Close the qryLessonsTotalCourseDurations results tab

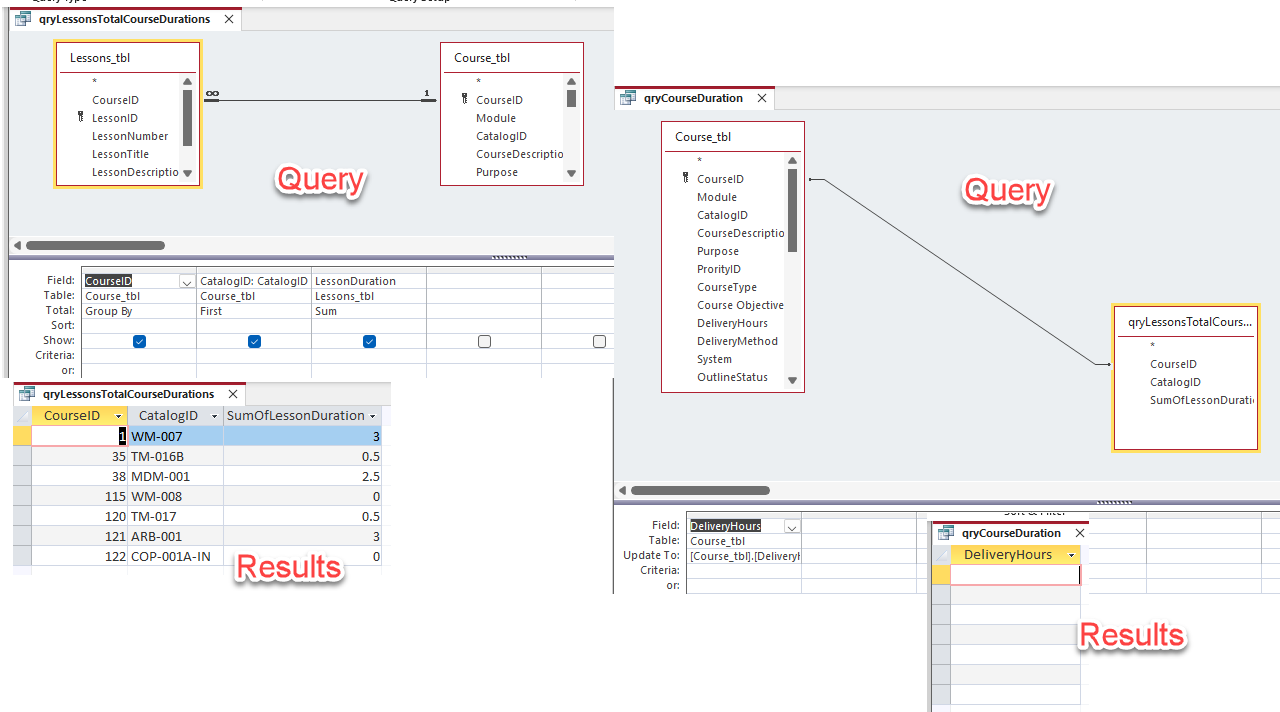tap(233, 394)
